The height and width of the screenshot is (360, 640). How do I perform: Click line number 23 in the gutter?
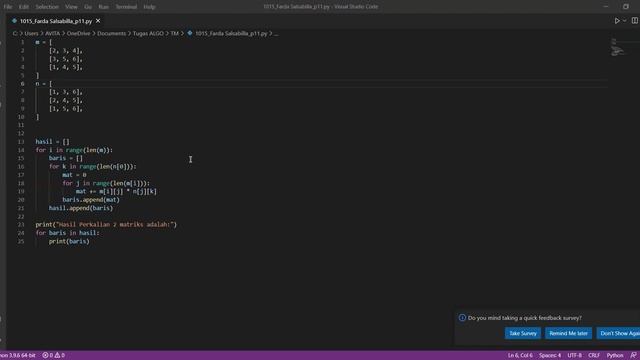point(21,224)
